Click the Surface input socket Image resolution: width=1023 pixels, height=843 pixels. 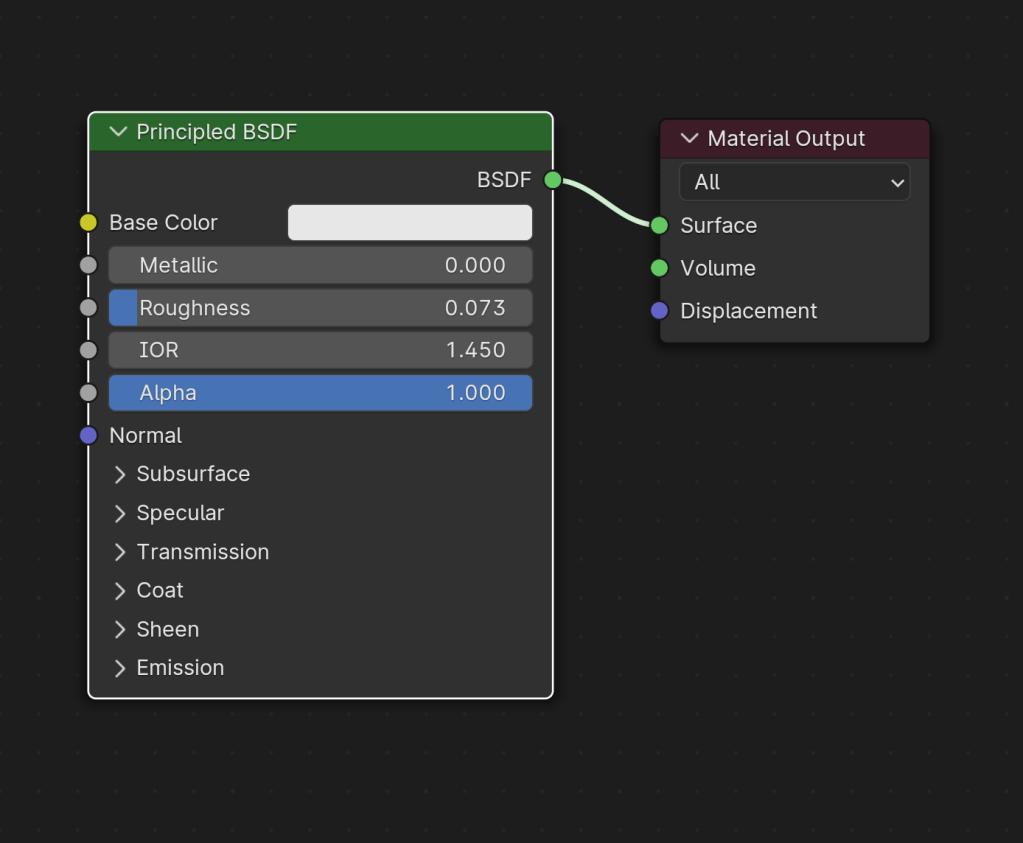[x=659, y=225]
